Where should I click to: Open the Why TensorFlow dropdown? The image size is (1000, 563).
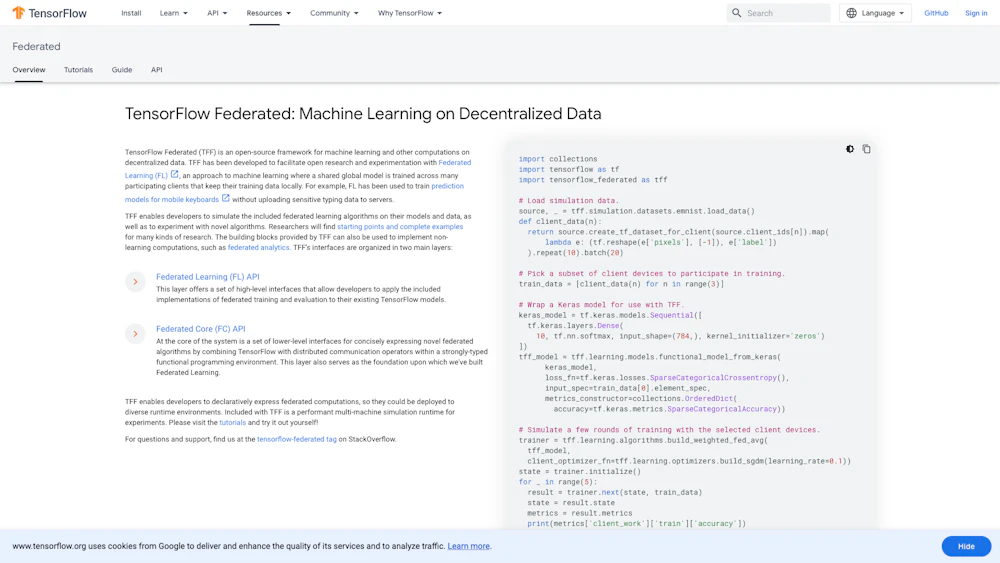point(409,13)
